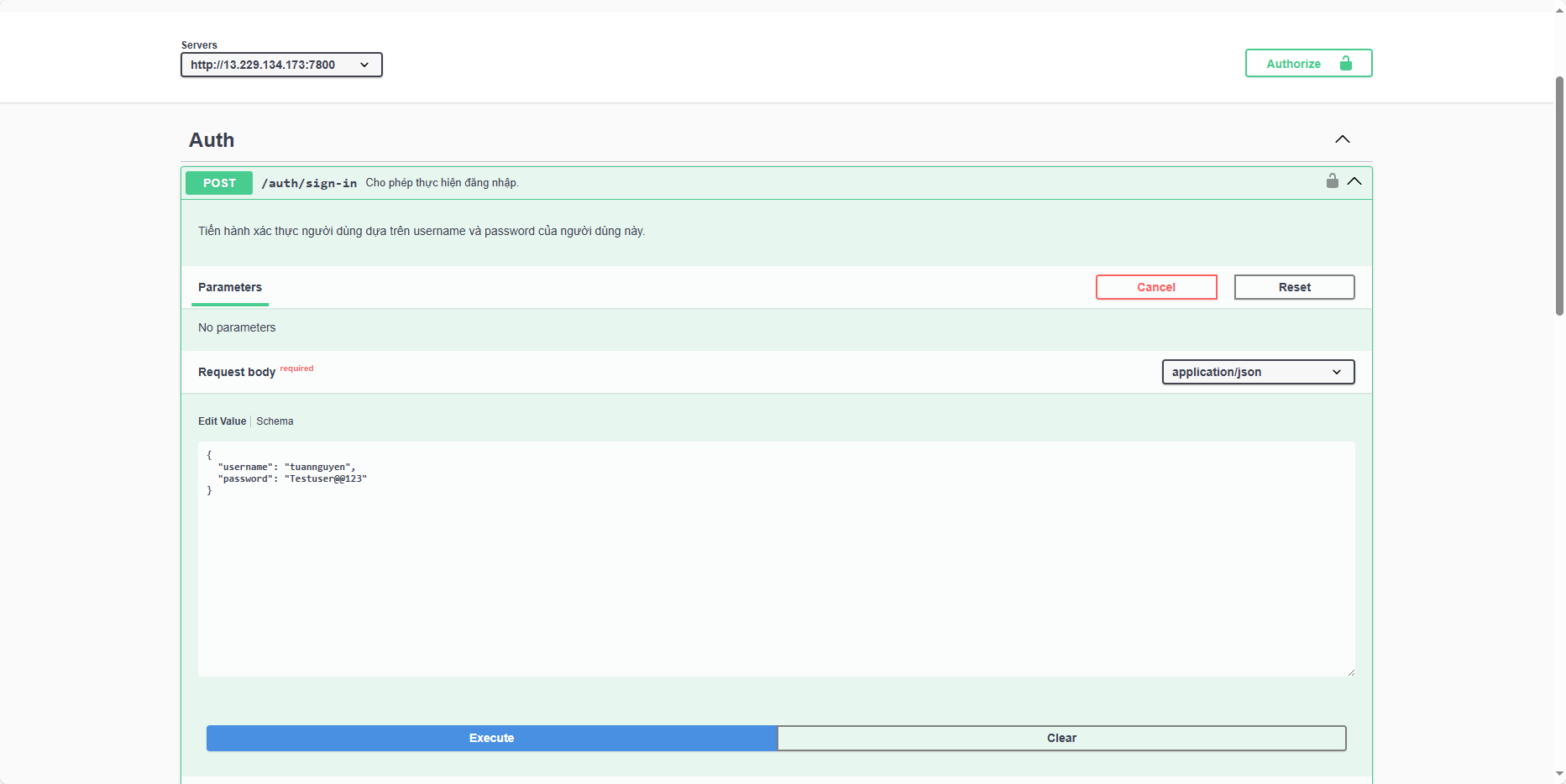Click the Clear button
The width and height of the screenshot is (1566, 784).
tap(1061, 738)
